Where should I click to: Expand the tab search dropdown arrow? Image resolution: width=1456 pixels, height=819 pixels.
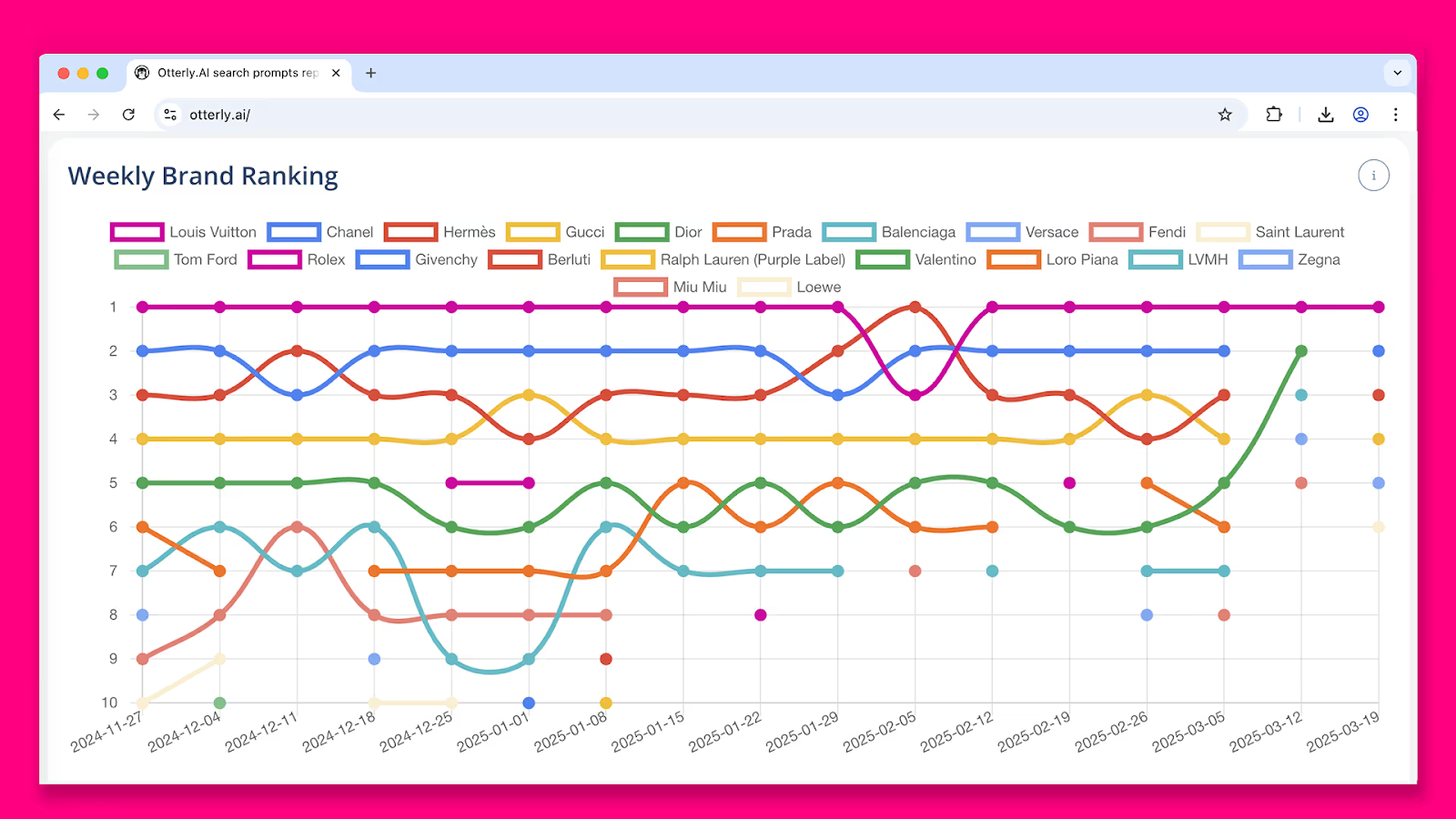tap(1397, 73)
